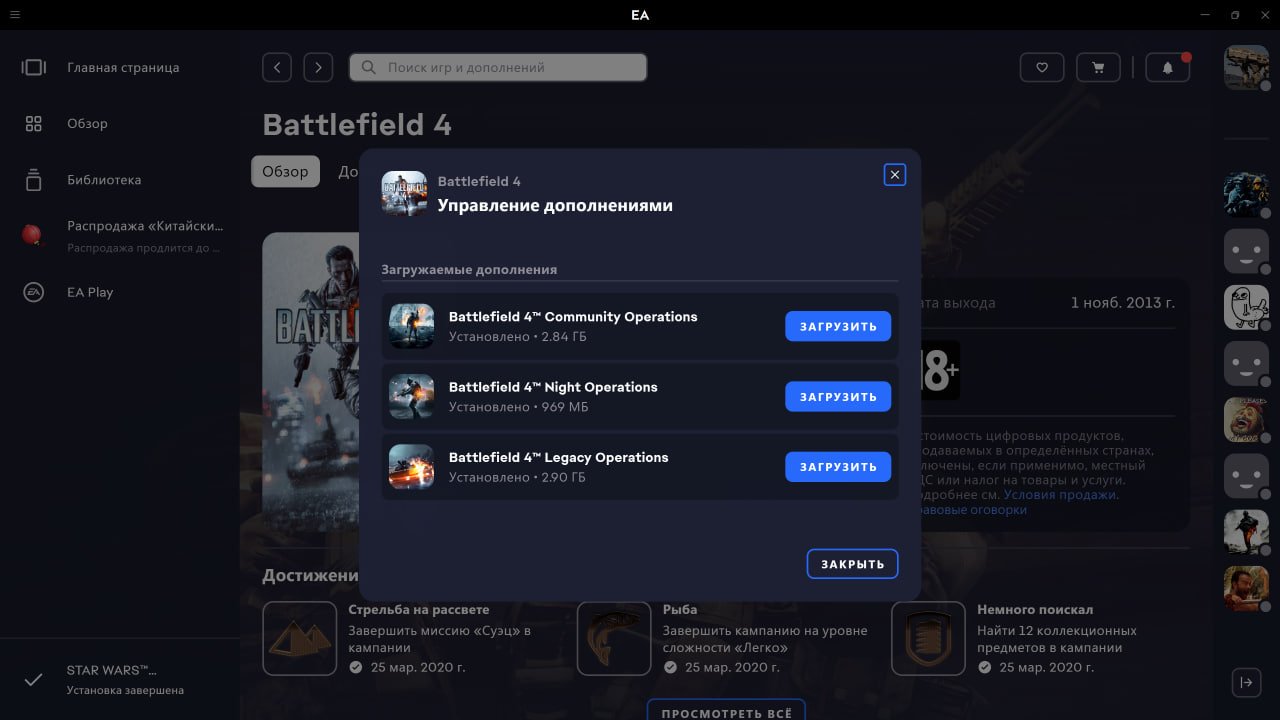This screenshot has width=1280, height=720.
Task: Click the back navigation arrow
Action: 277,67
